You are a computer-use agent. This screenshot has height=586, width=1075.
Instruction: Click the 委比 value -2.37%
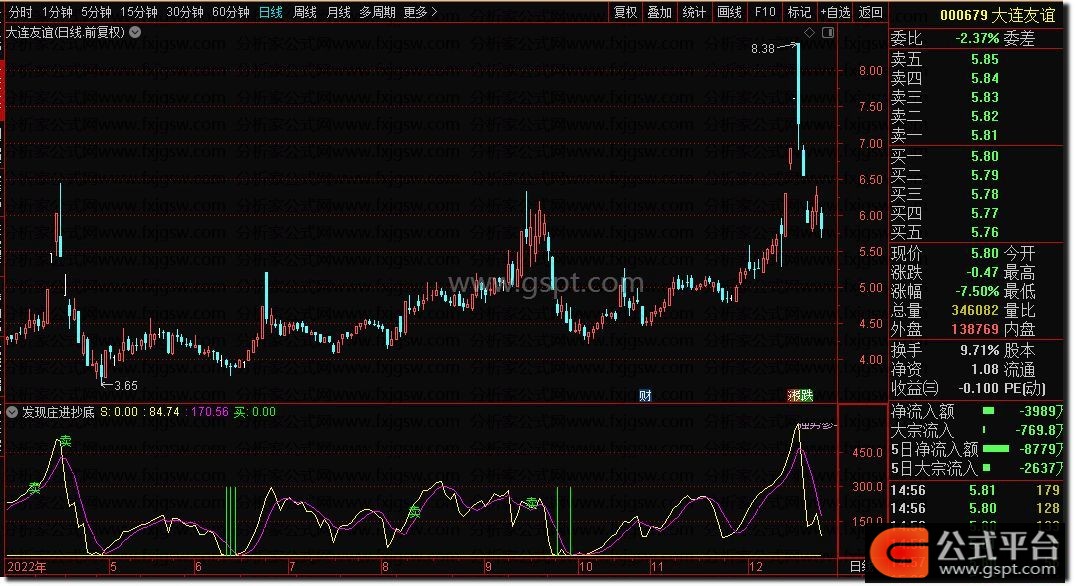tap(977, 39)
